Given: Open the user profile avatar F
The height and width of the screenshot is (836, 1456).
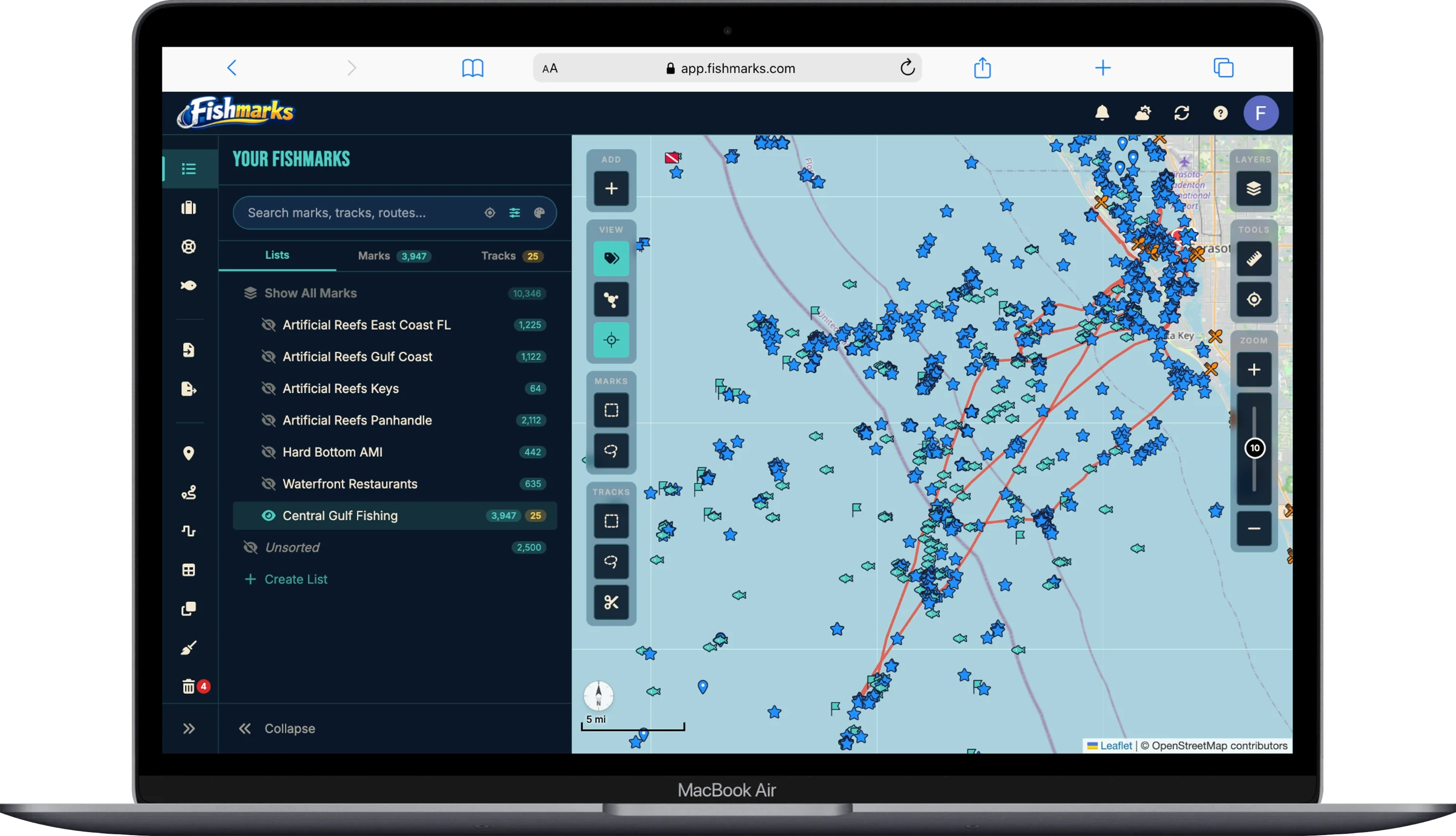Looking at the screenshot, I should pos(1260,113).
